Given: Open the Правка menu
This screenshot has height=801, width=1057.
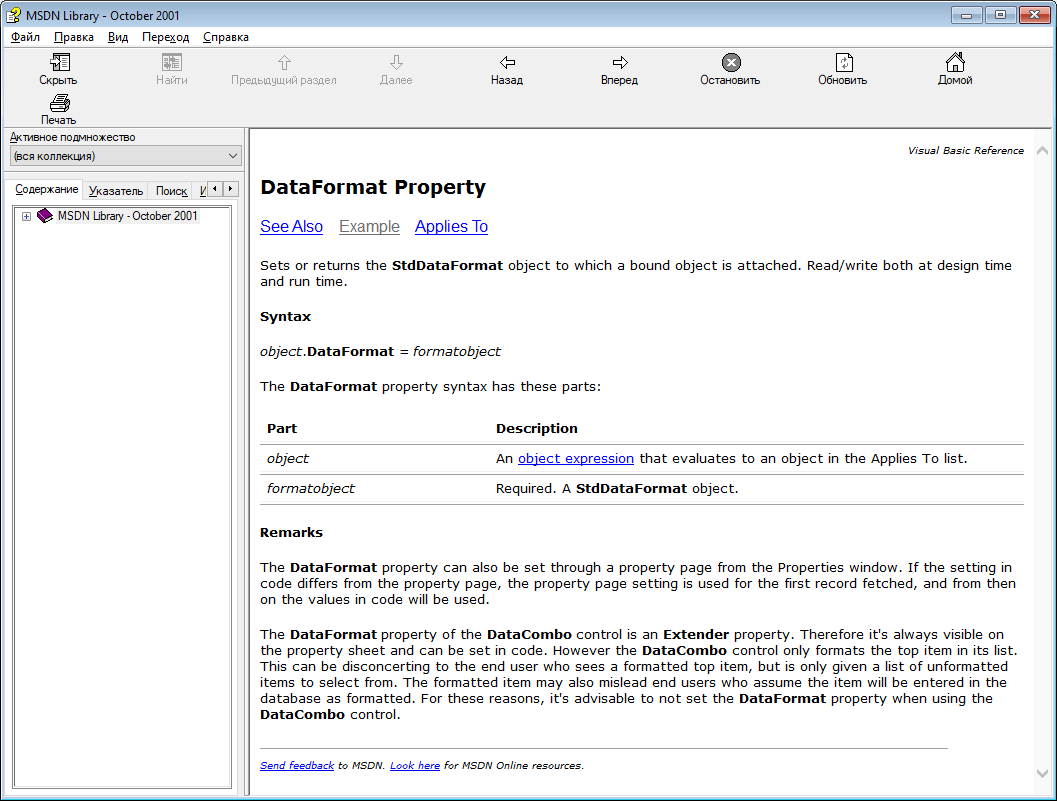Looking at the screenshot, I should 73,37.
